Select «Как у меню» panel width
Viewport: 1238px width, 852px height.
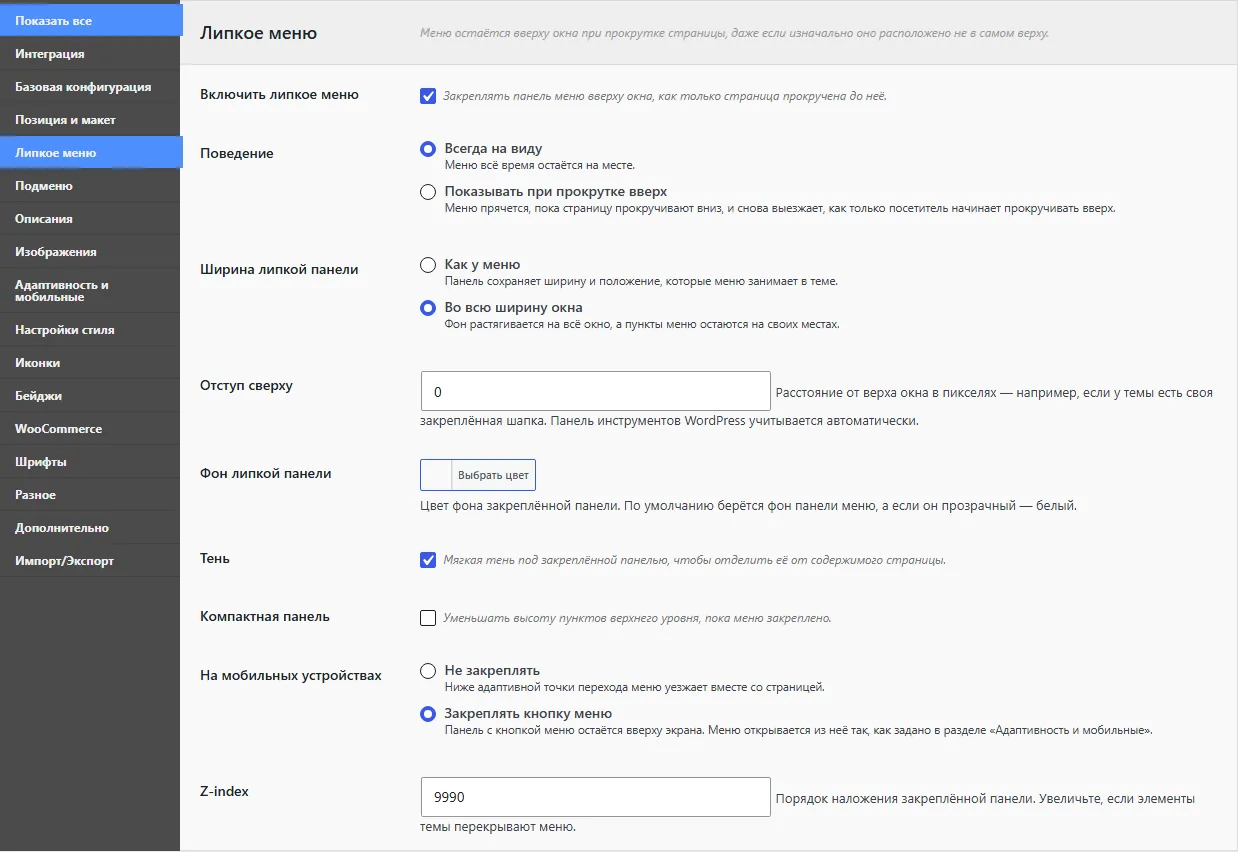(428, 265)
